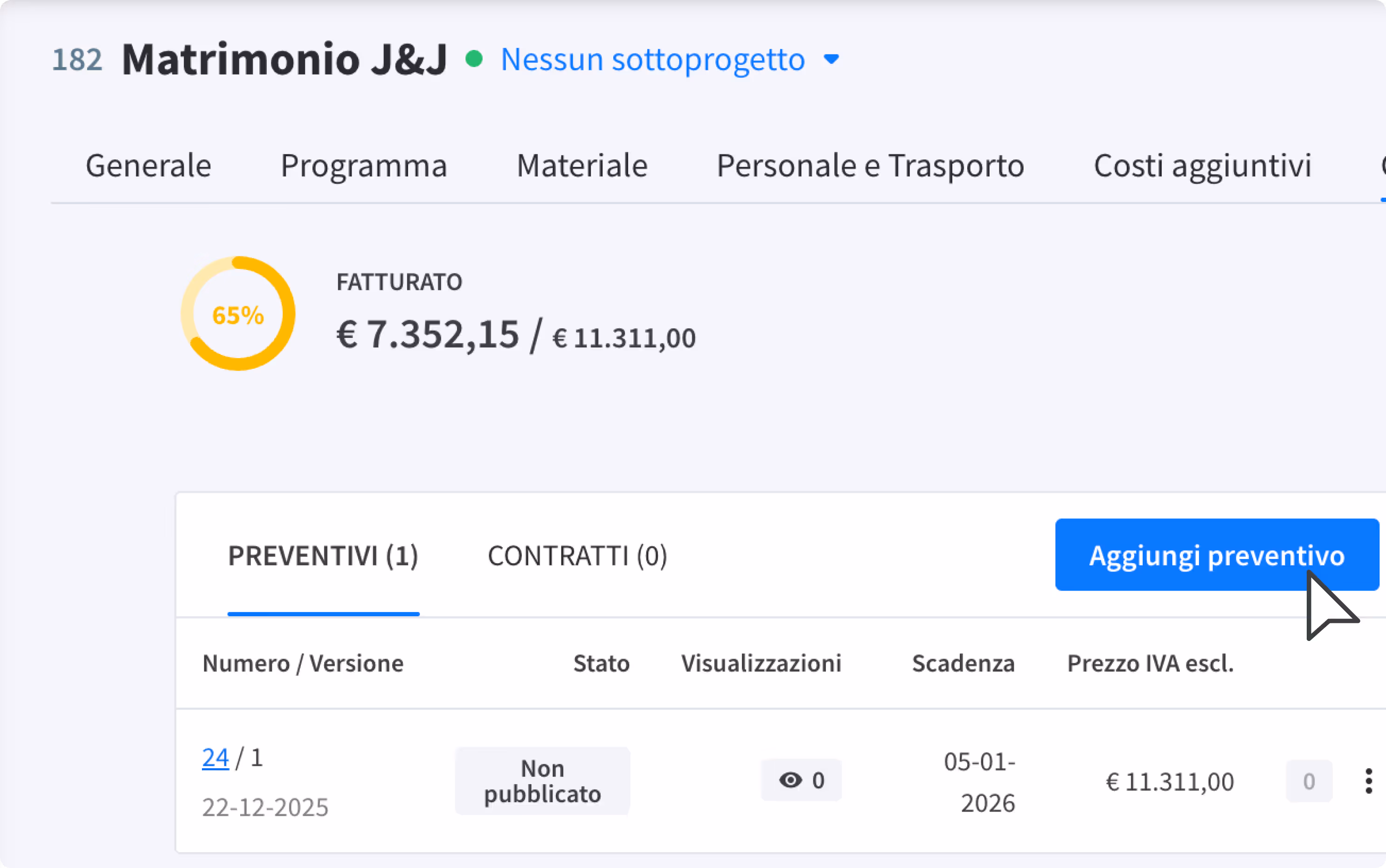
Task: Select Personale e Trasporto tab
Action: pyautogui.click(x=870, y=166)
